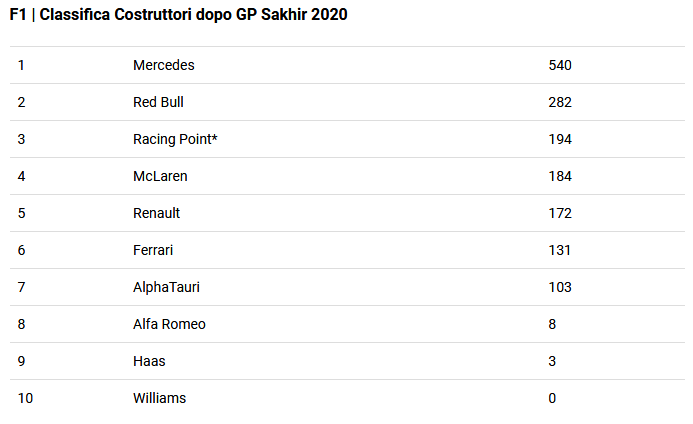Screen dimensions: 693x424
Task: Select the Haas team name
Action: [x=149, y=361]
